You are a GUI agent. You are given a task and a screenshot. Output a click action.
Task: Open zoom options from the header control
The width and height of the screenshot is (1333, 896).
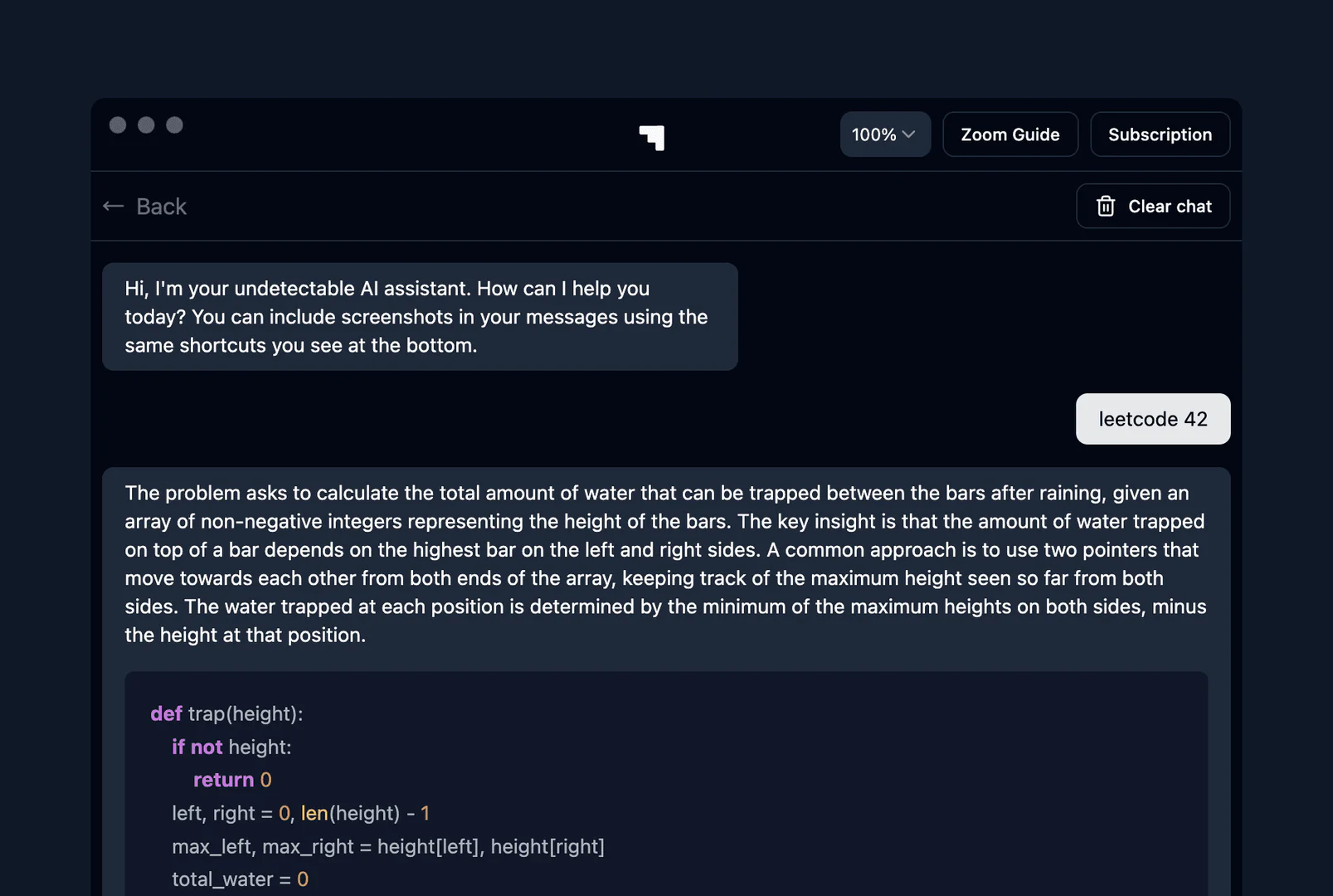tap(884, 134)
